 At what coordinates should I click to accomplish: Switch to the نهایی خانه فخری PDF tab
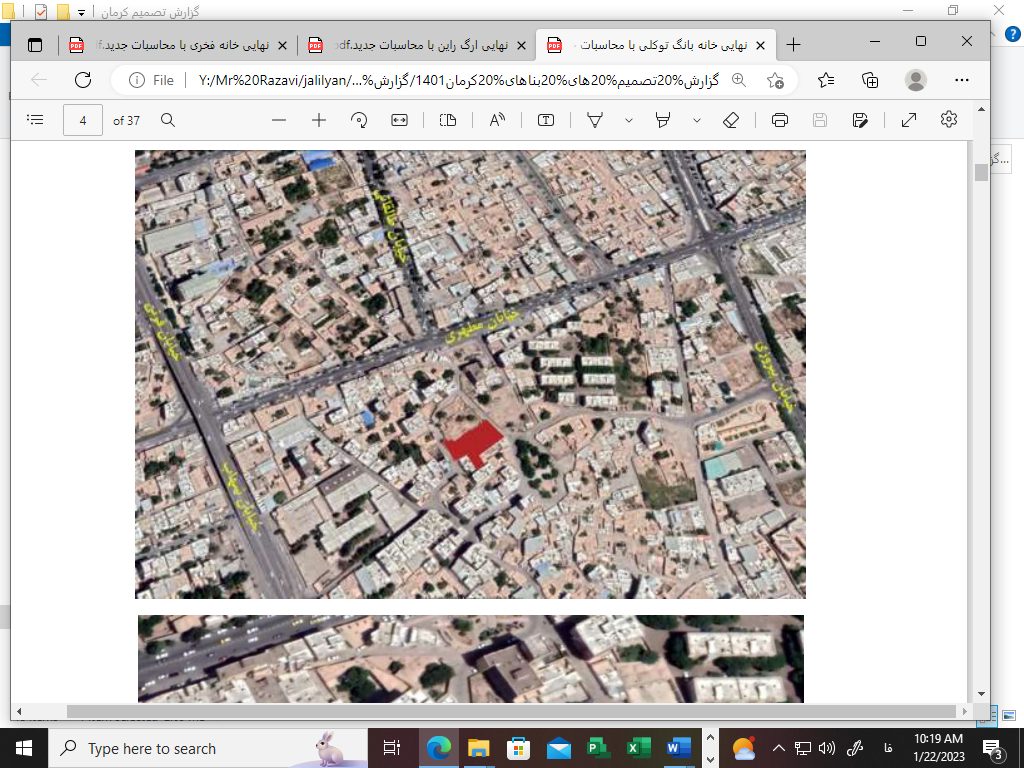(x=177, y=45)
